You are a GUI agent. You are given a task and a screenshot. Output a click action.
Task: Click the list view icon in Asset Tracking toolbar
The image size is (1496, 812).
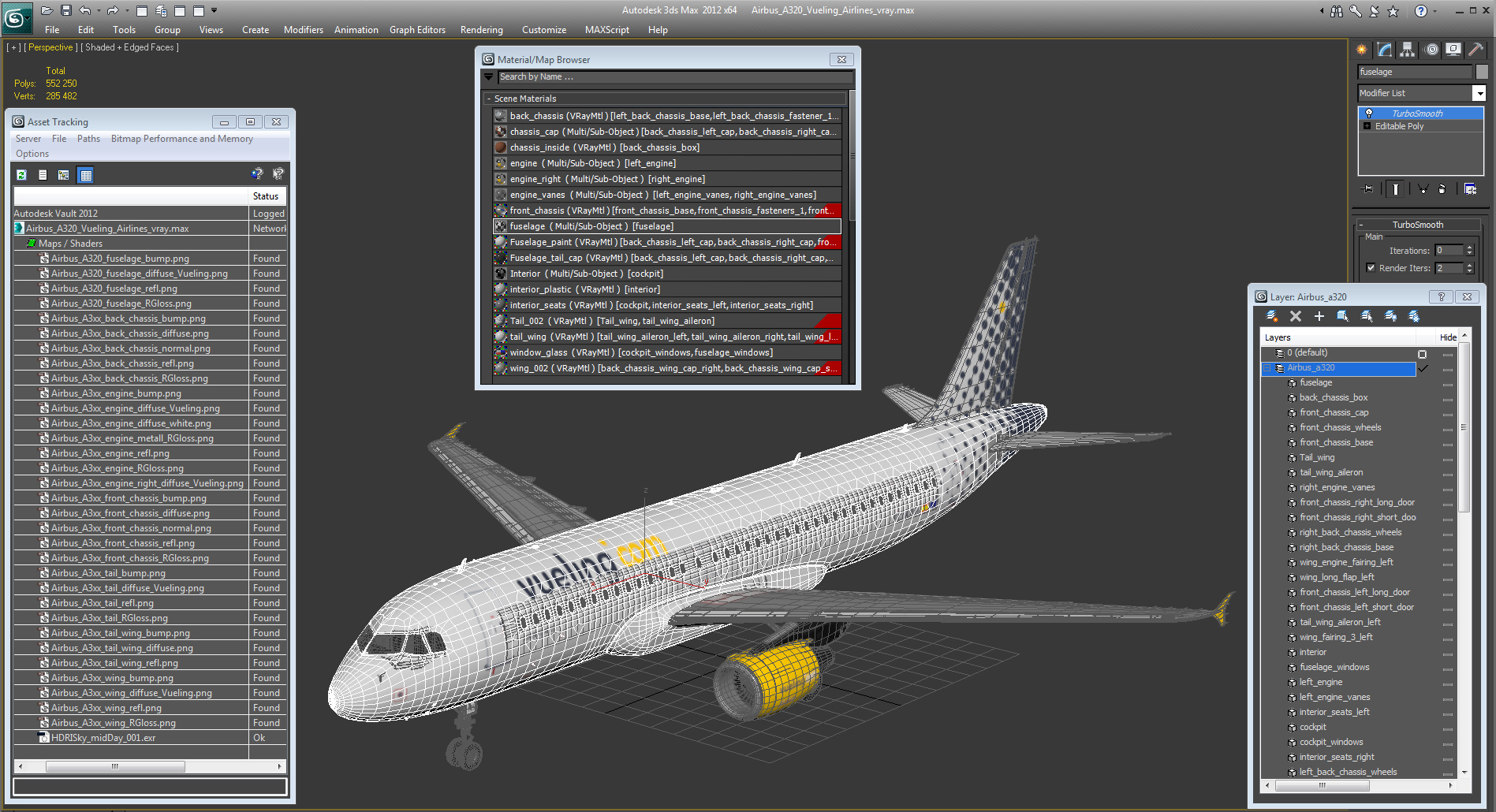[x=43, y=175]
